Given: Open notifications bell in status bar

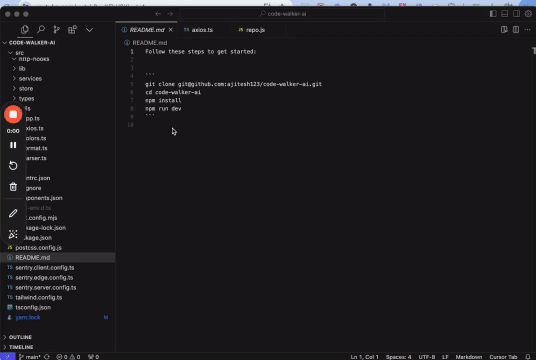Looking at the screenshot, I should pos(528,357).
